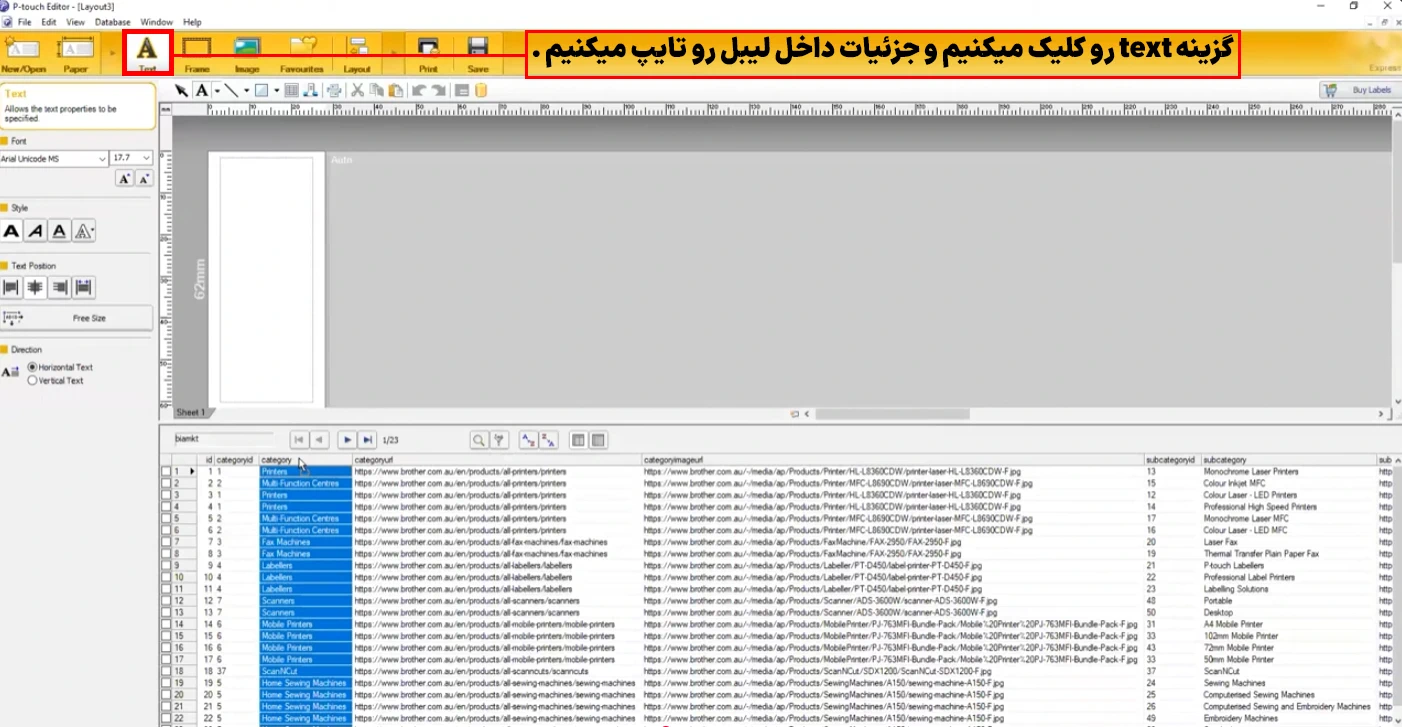1402x727 pixels.
Task: Click the Print icon
Action: coord(428,53)
